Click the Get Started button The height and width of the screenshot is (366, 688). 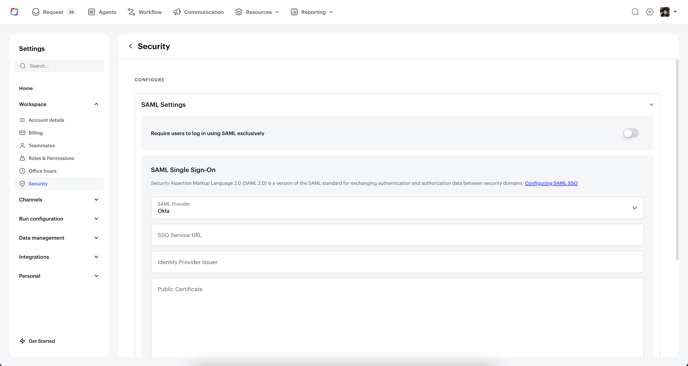(x=37, y=341)
